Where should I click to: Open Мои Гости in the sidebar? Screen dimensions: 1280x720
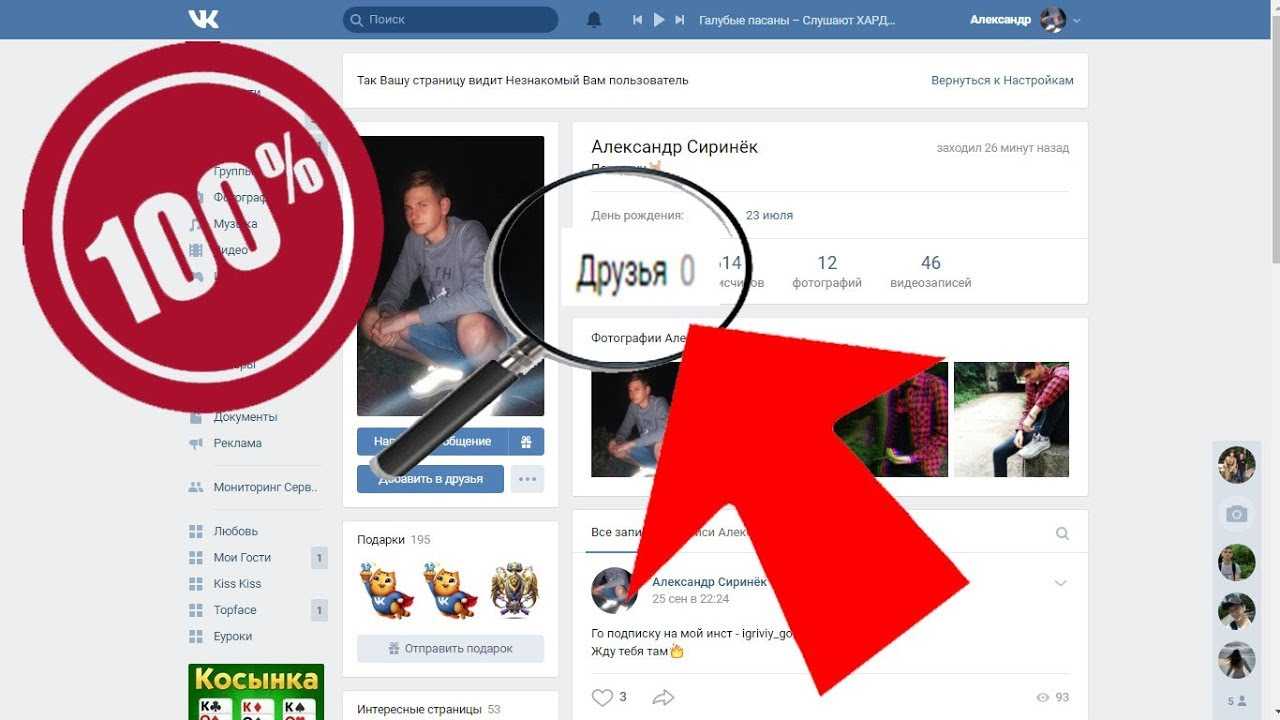click(242, 557)
